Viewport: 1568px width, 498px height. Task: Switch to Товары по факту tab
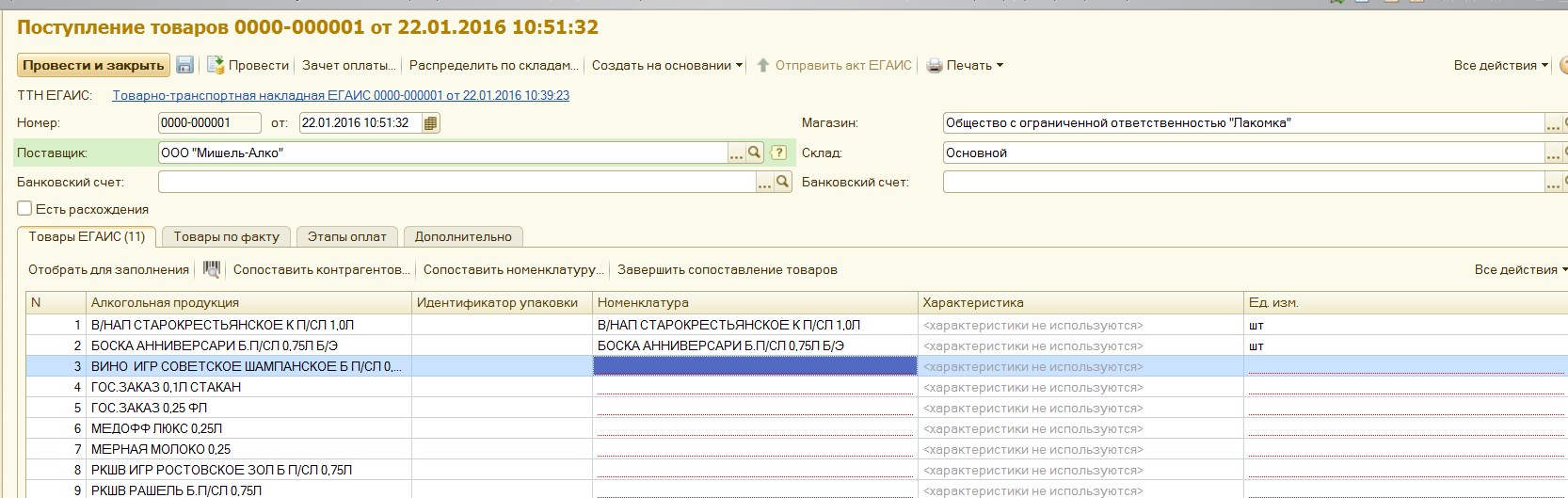pyautogui.click(x=226, y=237)
